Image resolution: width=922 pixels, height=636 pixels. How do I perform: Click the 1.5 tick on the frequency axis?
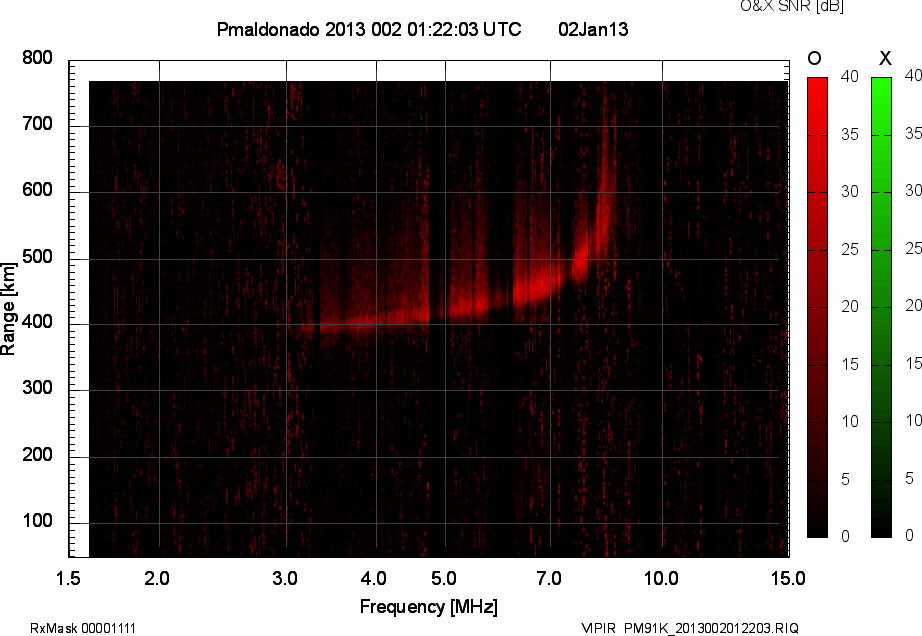coord(69,579)
